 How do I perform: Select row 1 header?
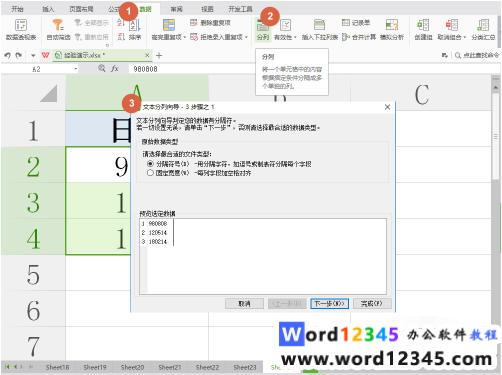click(x=33, y=129)
